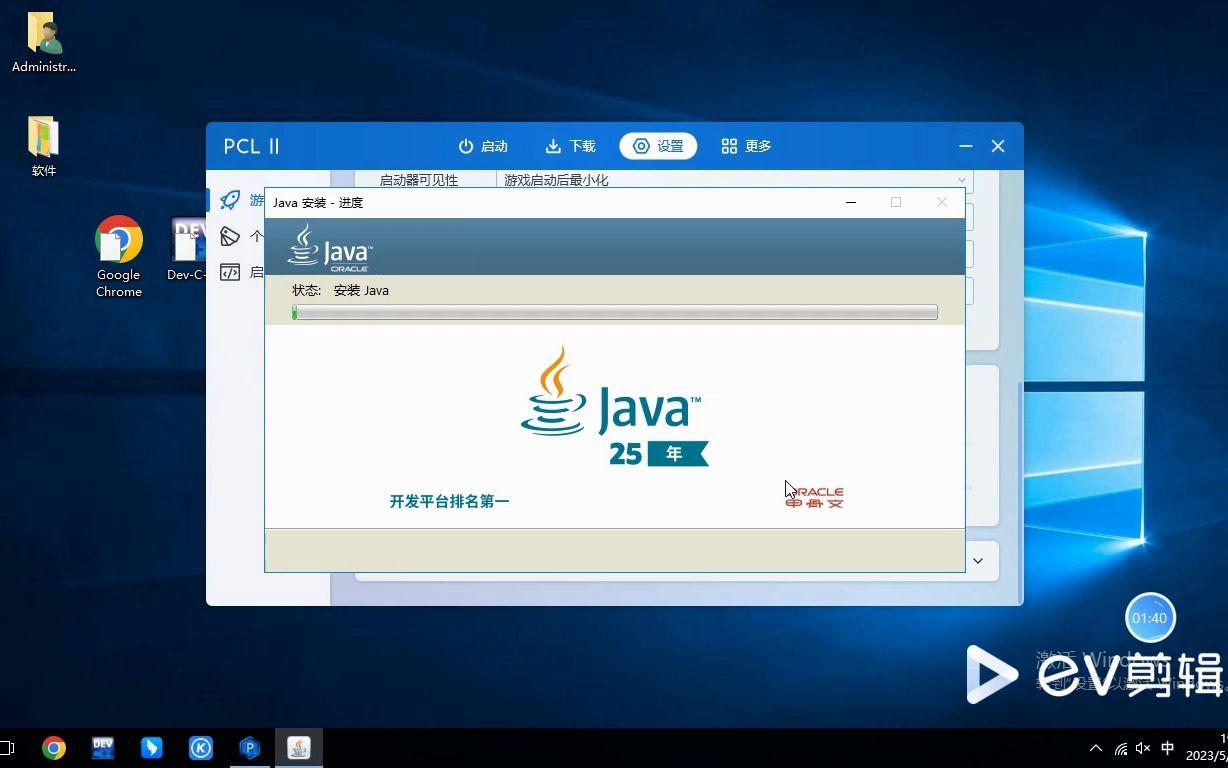
Task: Click the Java installer taskbar icon
Action: coord(299,748)
